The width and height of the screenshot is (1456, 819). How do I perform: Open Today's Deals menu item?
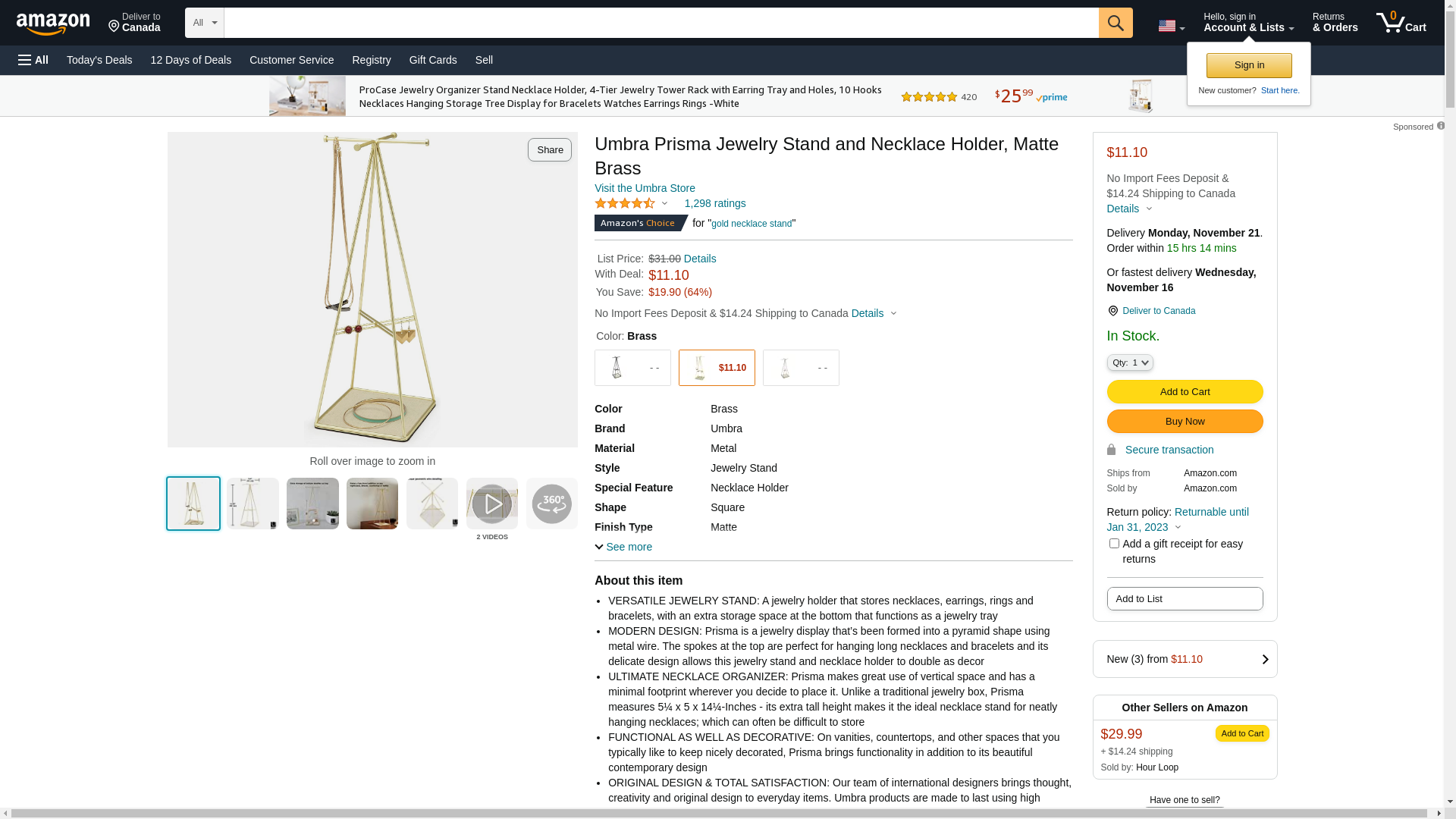99,60
